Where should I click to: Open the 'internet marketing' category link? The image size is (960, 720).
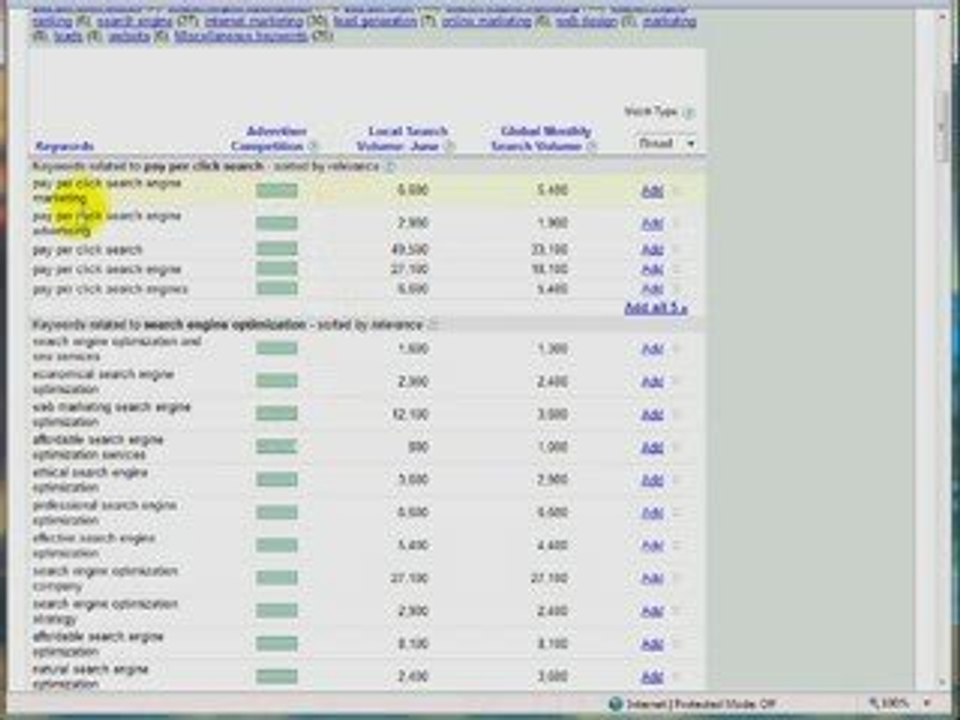(x=253, y=21)
